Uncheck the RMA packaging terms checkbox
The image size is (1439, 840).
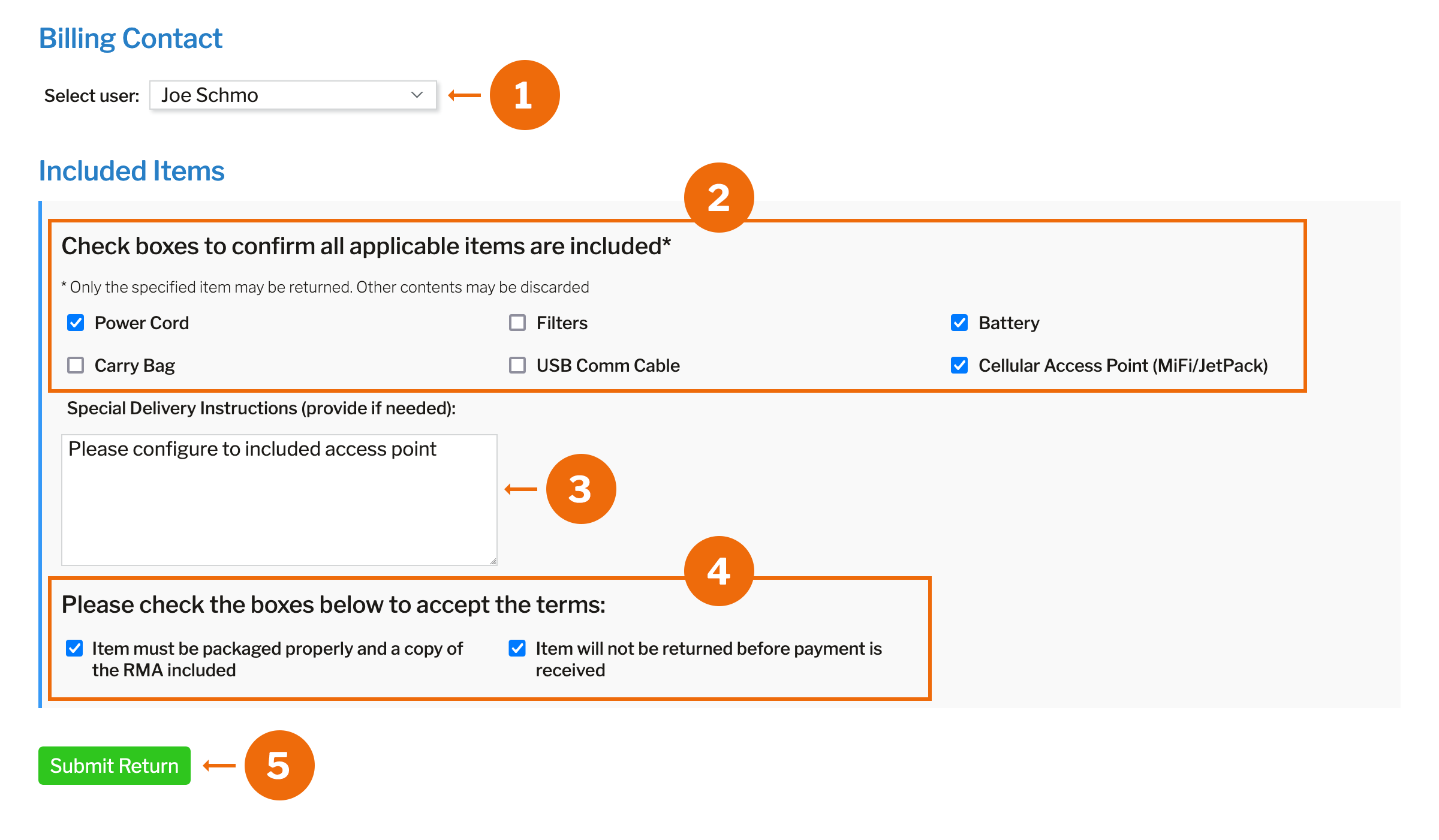point(74,648)
